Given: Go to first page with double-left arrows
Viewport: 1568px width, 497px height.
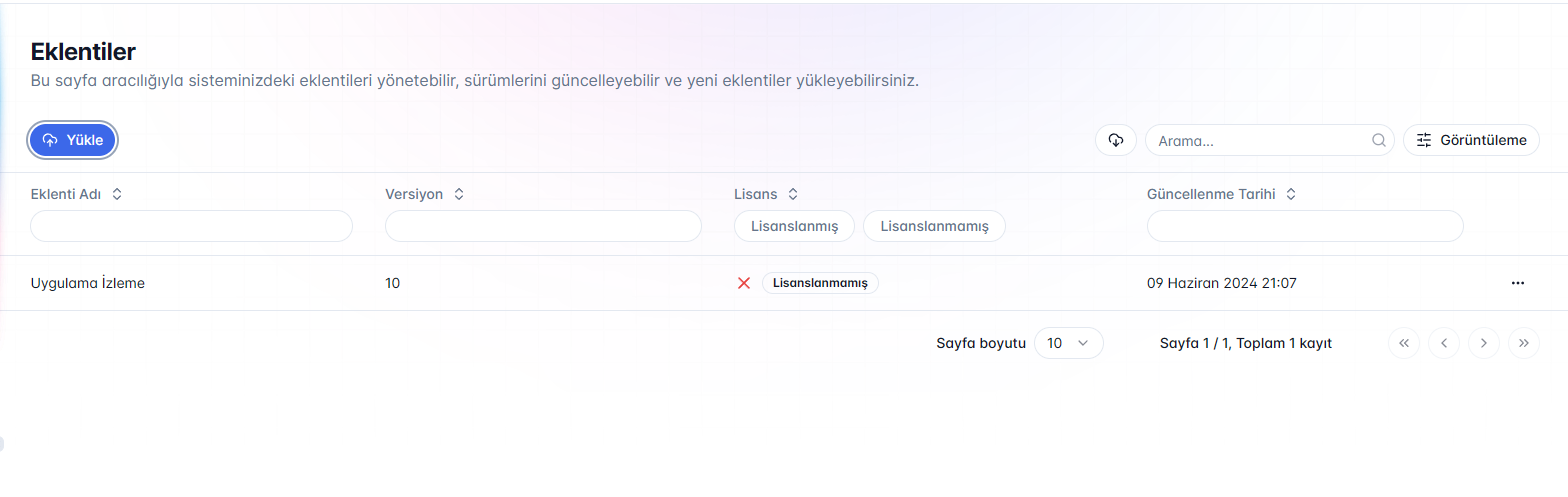Looking at the screenshot, I should [x=1404, y=343].
